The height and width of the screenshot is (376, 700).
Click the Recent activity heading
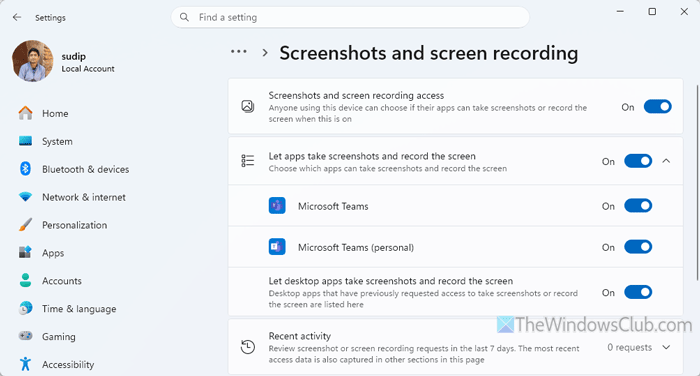(x=300, y=336)
